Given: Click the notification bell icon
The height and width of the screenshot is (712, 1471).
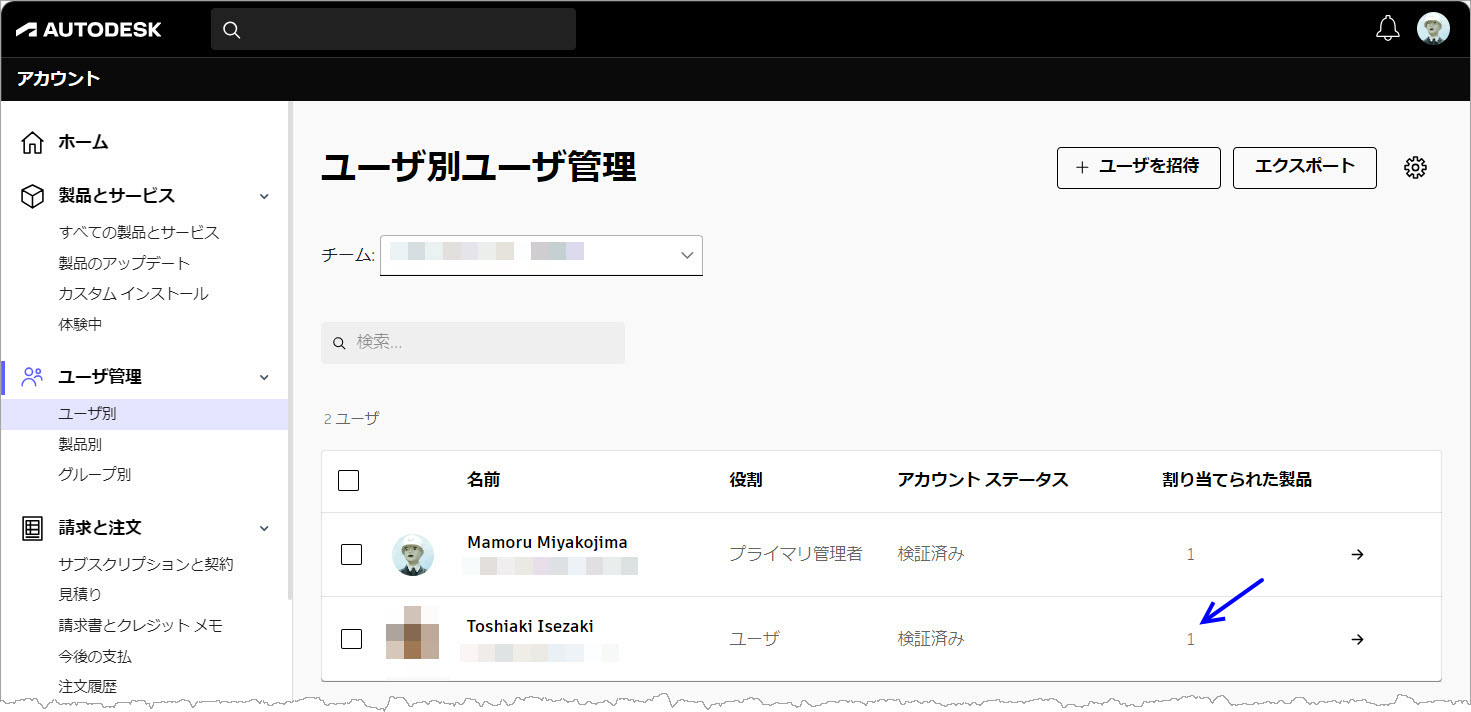Looking at the screenshot, I should [x=1387, y=28].
